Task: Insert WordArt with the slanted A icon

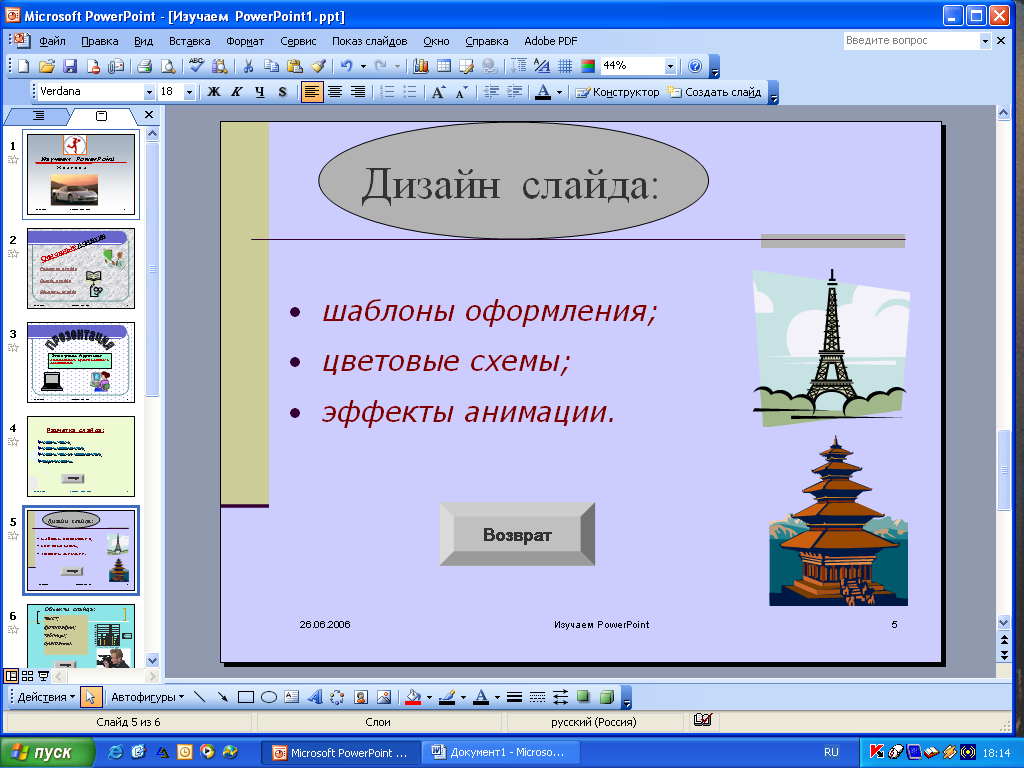Action: pyautogui.click(x=315, y=697)
